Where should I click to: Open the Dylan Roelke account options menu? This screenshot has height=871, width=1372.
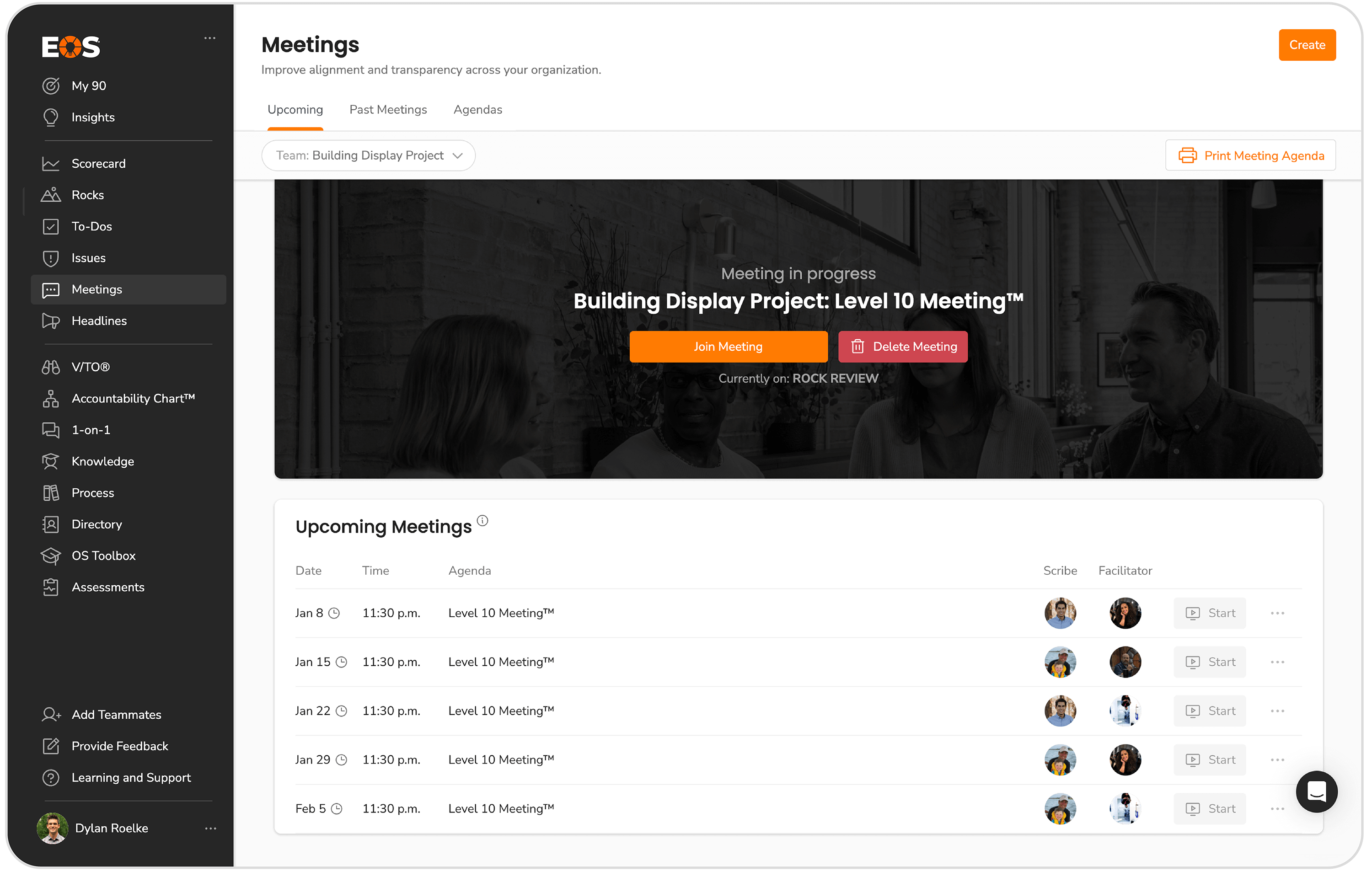210,828
